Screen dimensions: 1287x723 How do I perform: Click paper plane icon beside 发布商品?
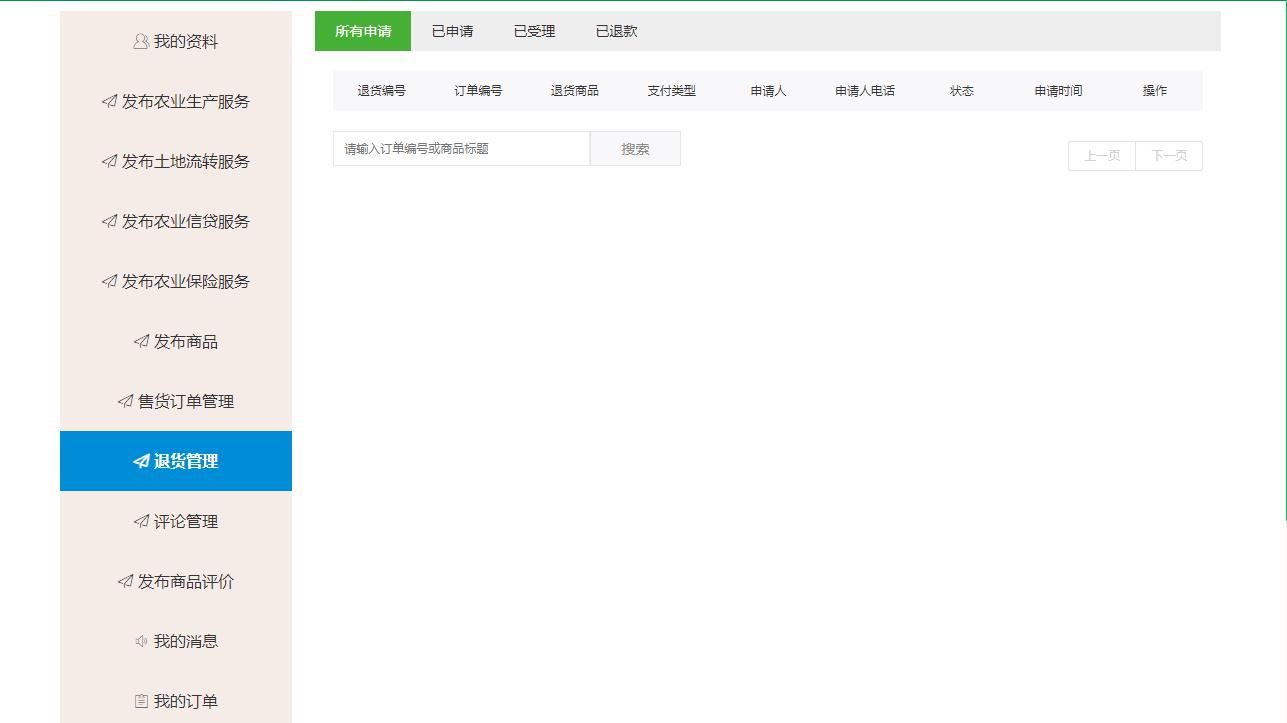tap(141, 342)
